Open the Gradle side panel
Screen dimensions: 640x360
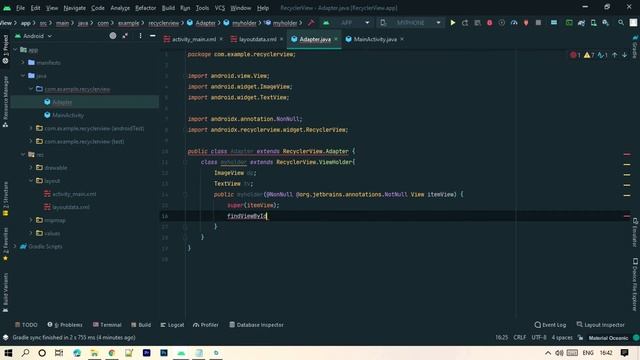tap(635, 46)
